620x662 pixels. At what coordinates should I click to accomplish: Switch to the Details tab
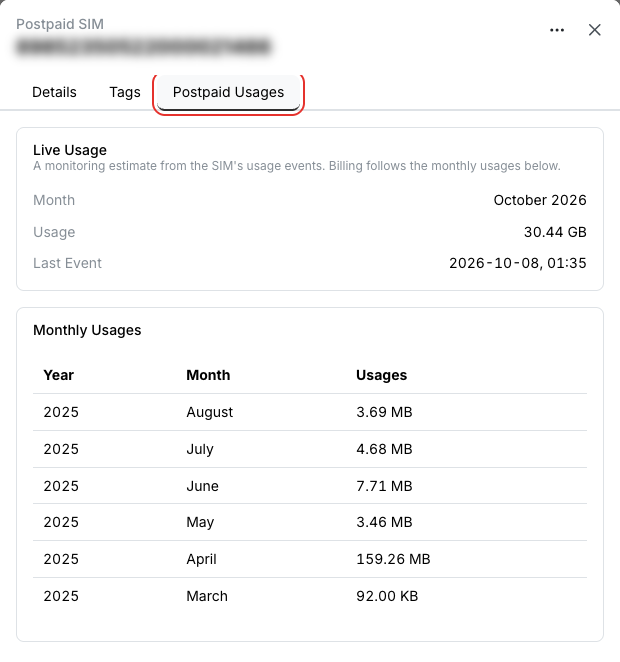click(x=54, y=92)
